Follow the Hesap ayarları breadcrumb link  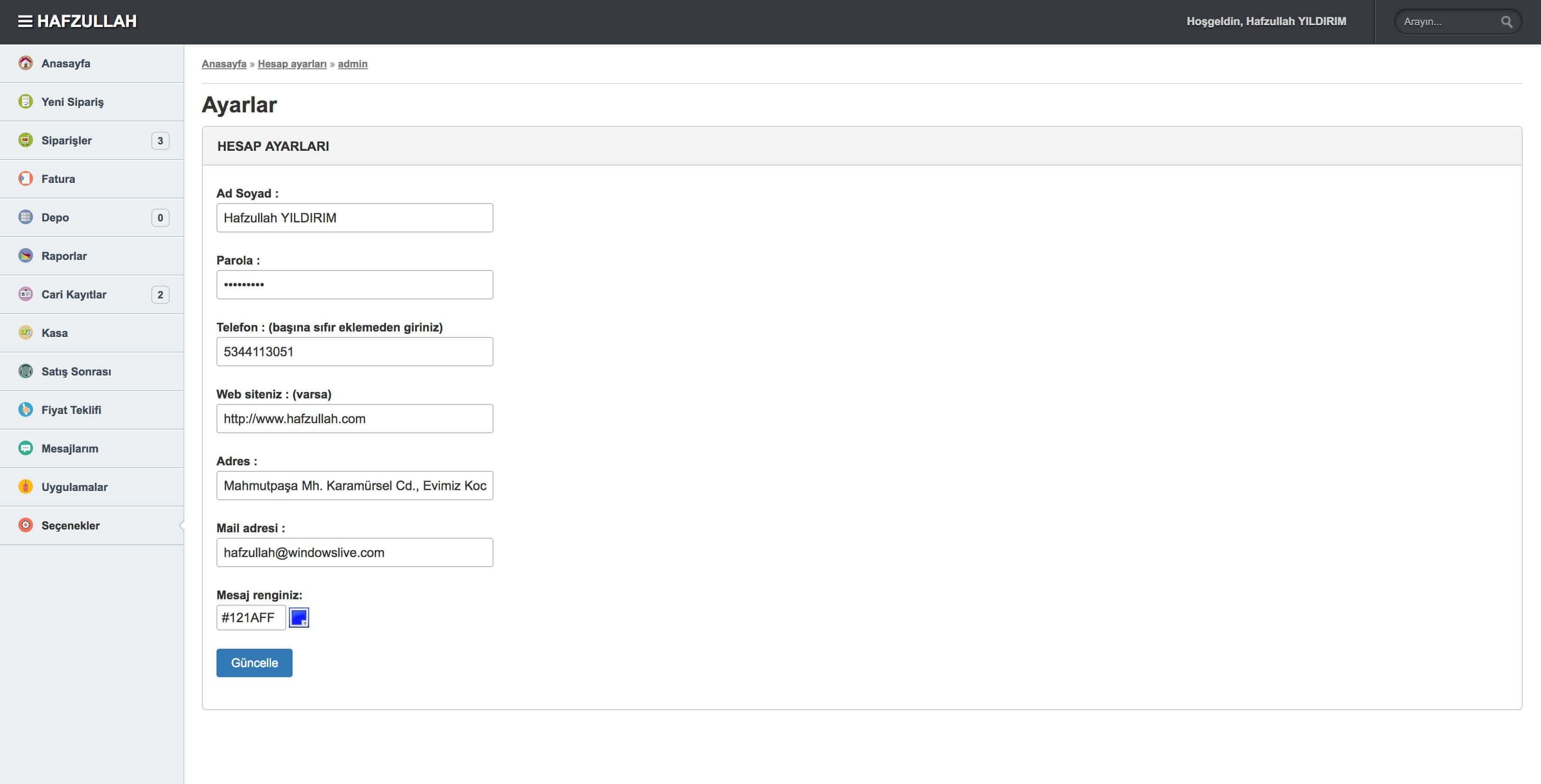(292, 64)
